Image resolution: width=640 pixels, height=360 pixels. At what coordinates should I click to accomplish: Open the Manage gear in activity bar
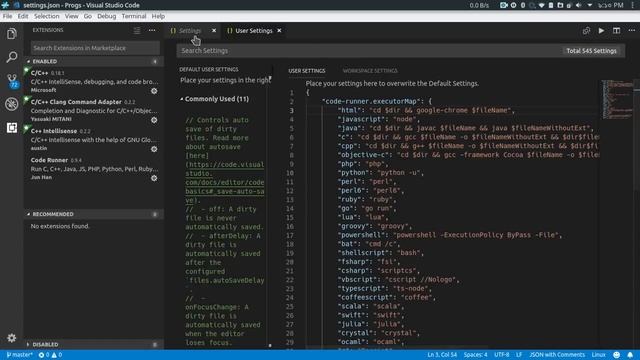12,338
